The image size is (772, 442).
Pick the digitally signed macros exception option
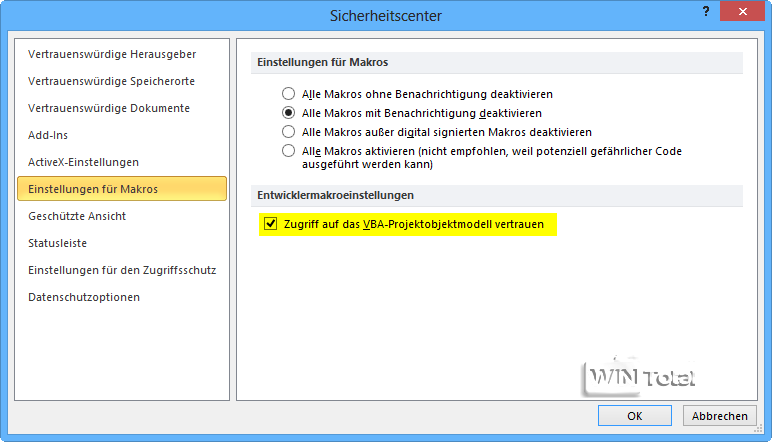click(x=289, y=132)
